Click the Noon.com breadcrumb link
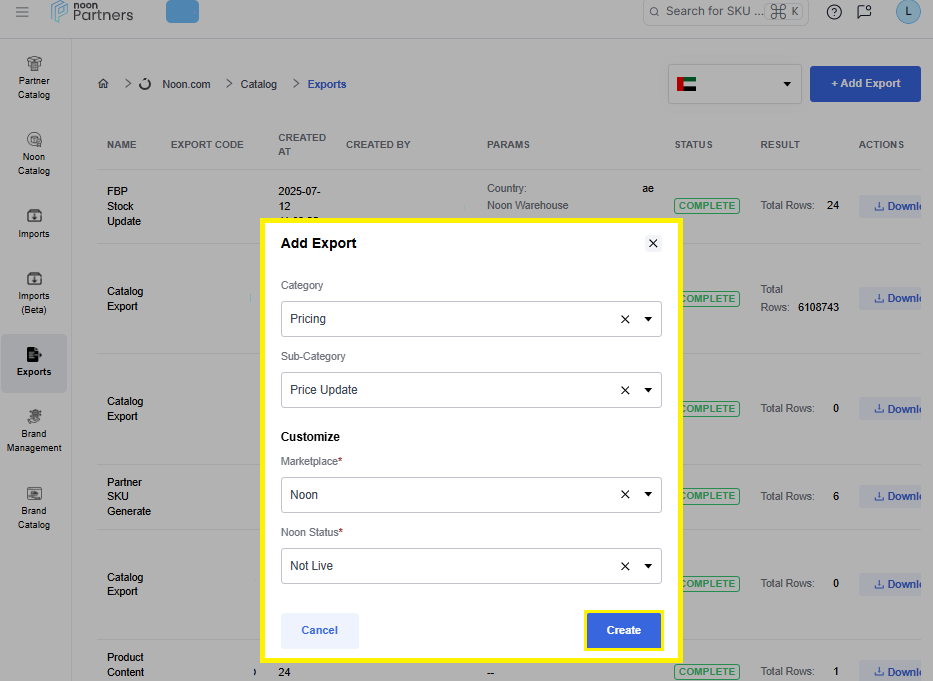933x681 pixels. (186, 85)
